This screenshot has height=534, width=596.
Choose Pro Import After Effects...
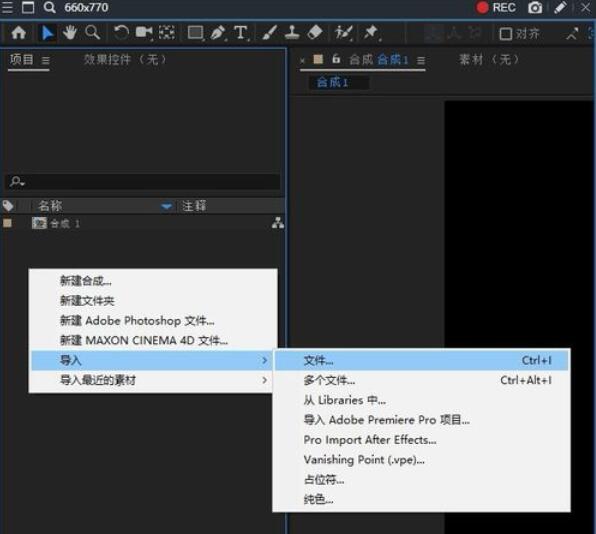click(422, 440)
